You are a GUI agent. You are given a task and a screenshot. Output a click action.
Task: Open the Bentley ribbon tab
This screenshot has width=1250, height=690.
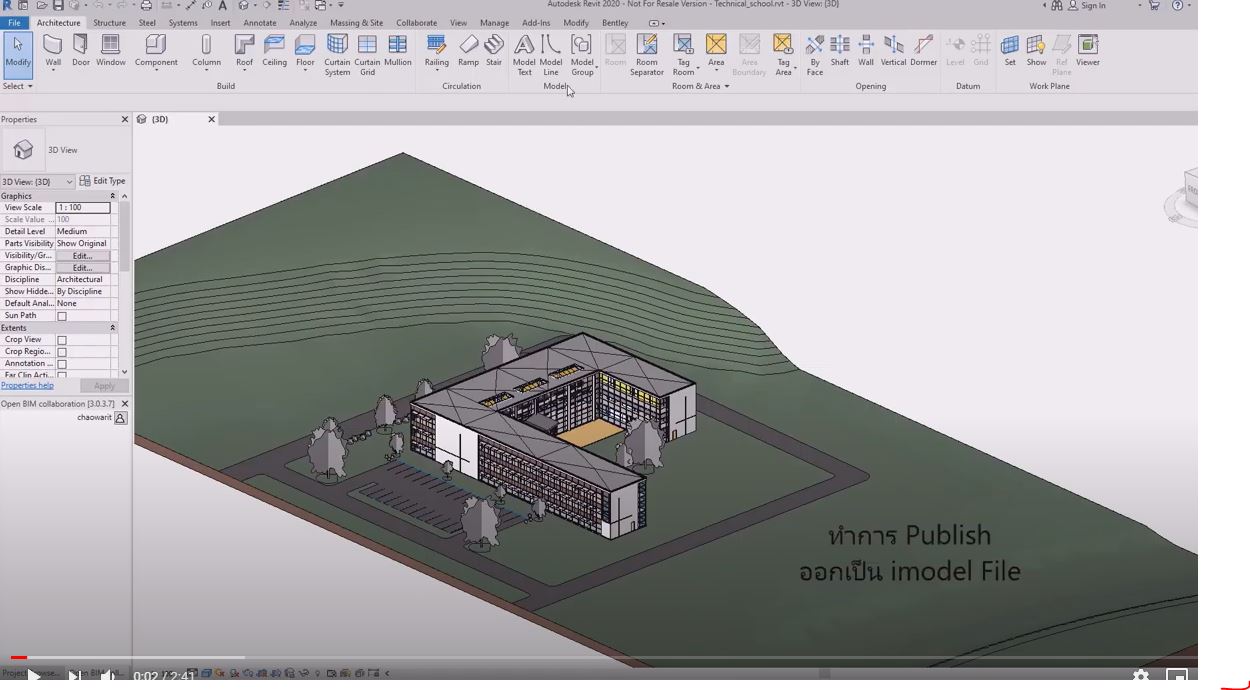[614, 22]
